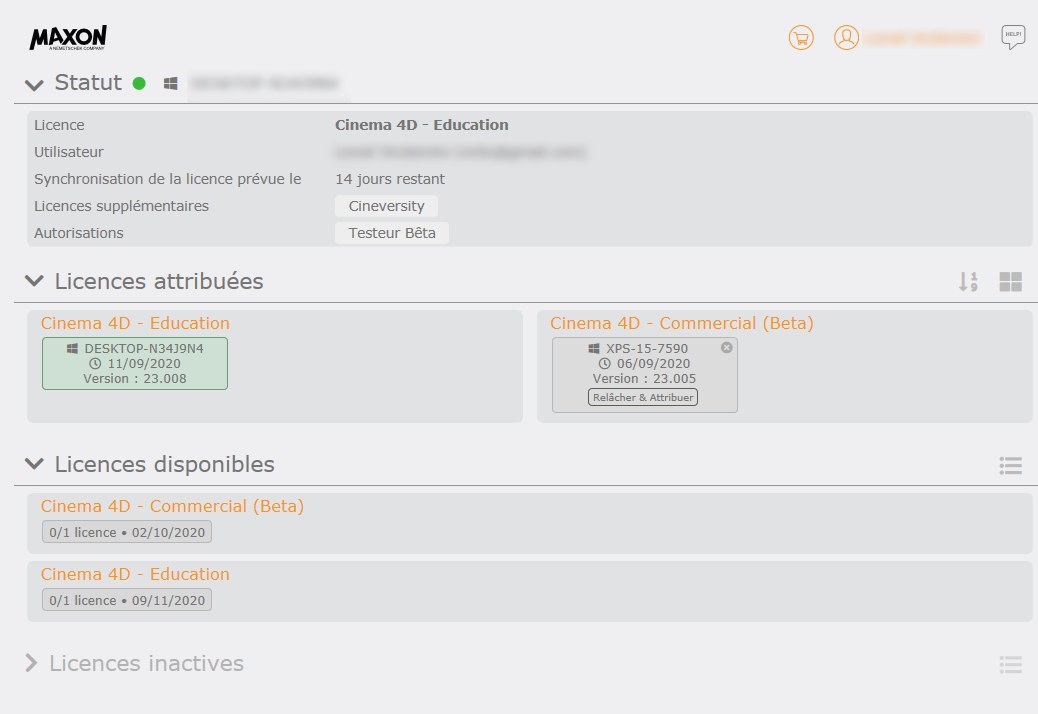The width and height of the screenshot is (1038, 714).
Task: Open the Help speech bubble icon
Action: [x=1013, y=38]
